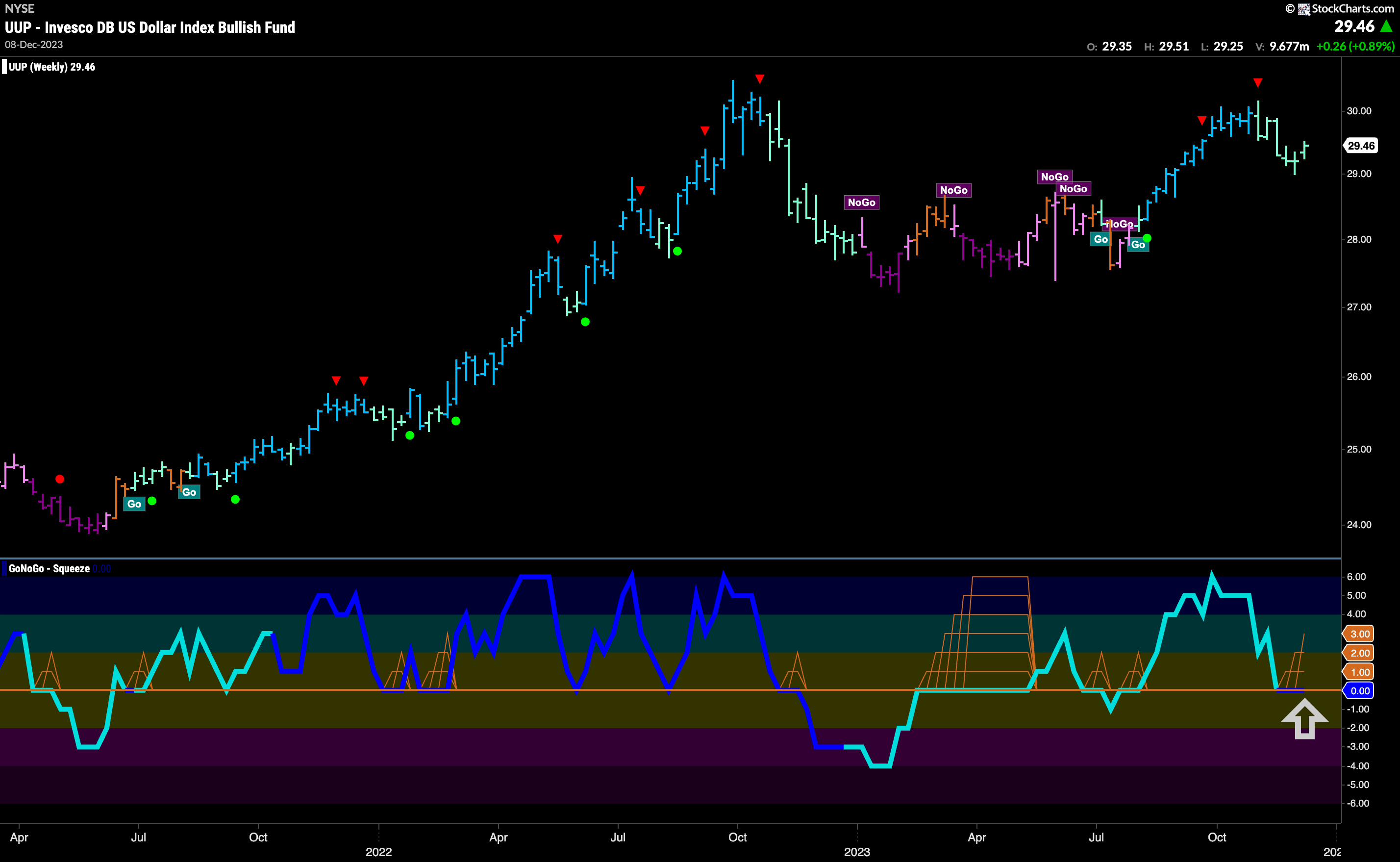Click the orange 3.00 squeeze axis tag
Image resolution: width=1400 pixels, height=862 pixels.
(x=1359, y=634)
